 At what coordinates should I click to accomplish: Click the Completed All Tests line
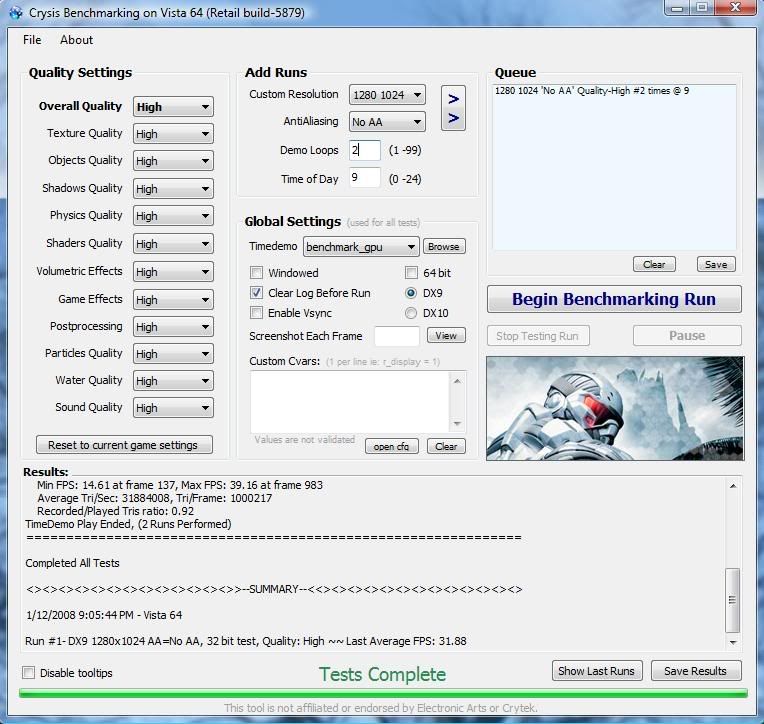coord(72,563)
